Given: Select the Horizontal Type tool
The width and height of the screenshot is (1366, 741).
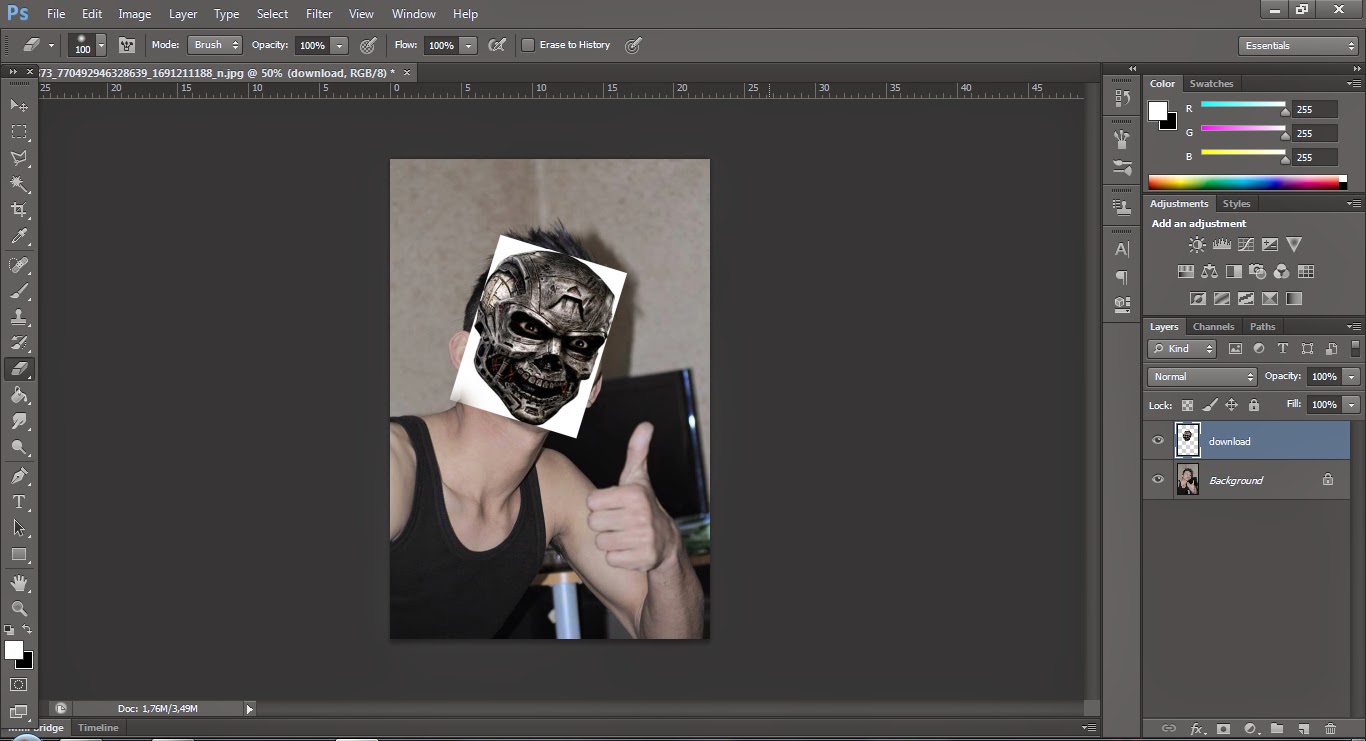Looking at the screenshot, I should pos(19,501).
